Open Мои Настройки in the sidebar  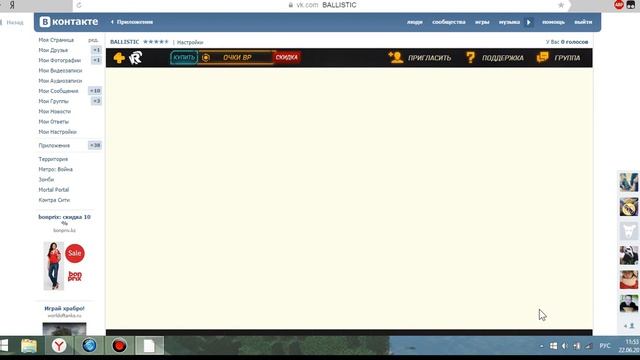pyautogui.click(x=58, y=132)
